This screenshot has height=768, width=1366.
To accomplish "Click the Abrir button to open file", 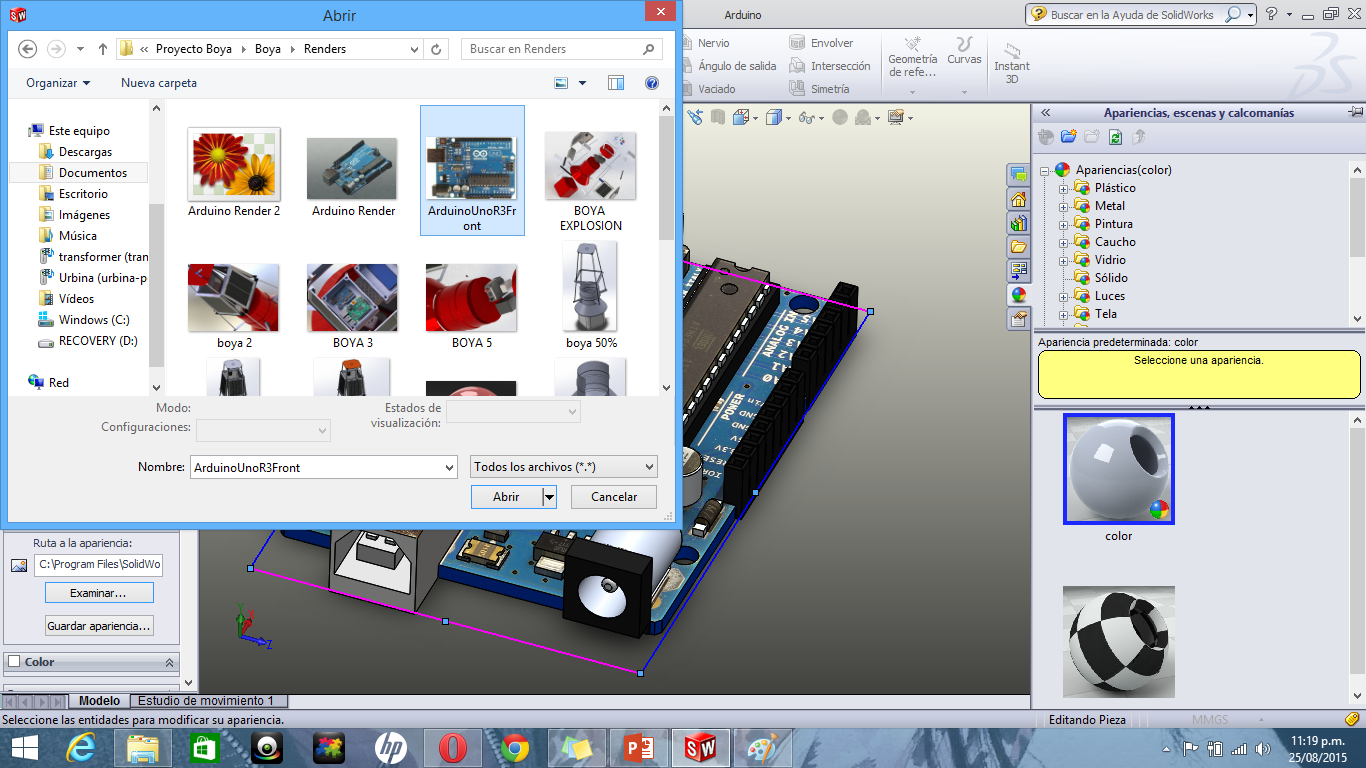I will (506, 497).
